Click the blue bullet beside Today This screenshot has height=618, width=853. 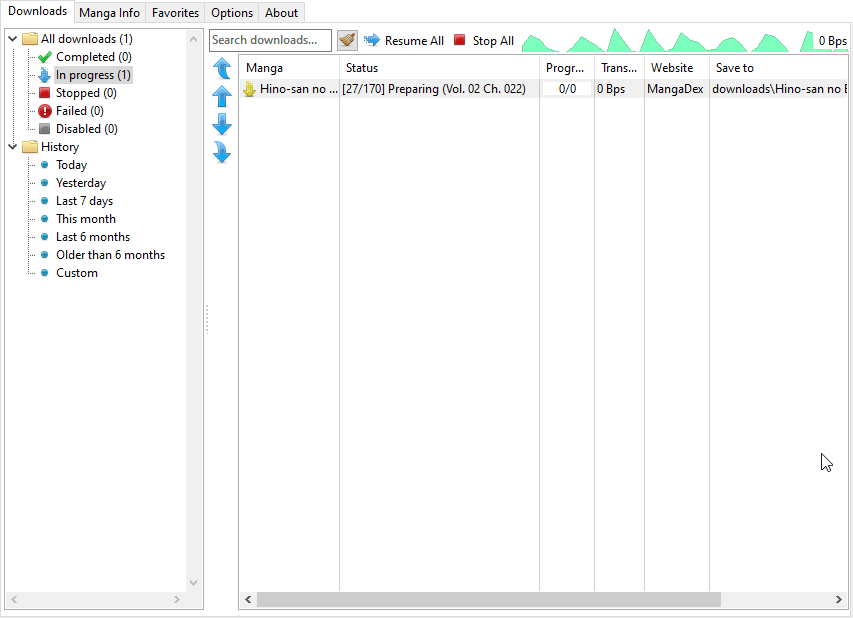click(x=45, y=164)
